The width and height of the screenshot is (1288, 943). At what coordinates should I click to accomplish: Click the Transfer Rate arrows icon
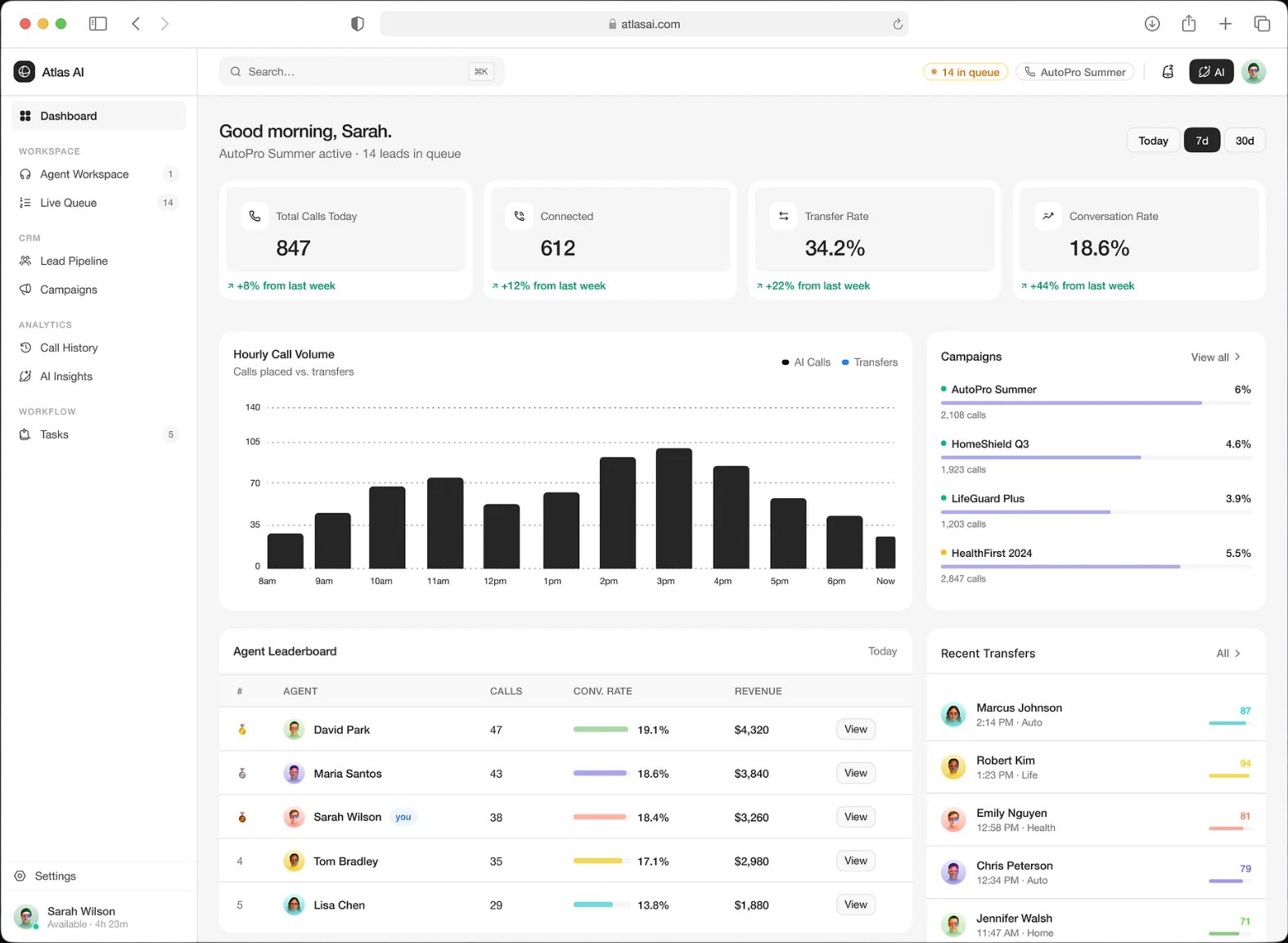[x=783, y=216]
